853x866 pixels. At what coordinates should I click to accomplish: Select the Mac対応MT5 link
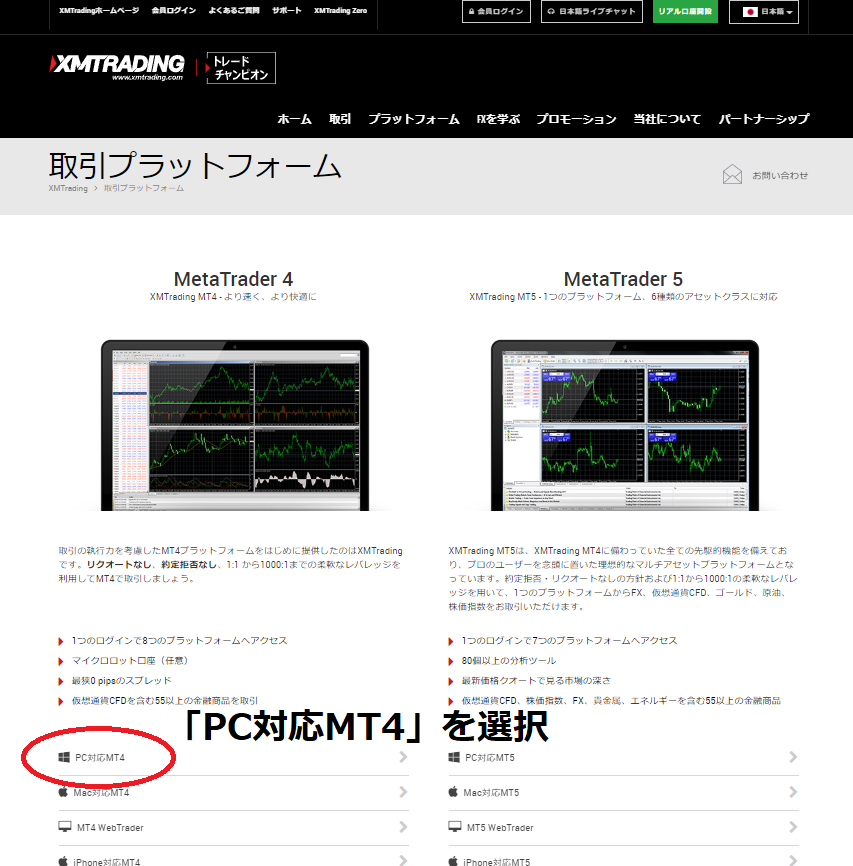[x=491, y=793]
